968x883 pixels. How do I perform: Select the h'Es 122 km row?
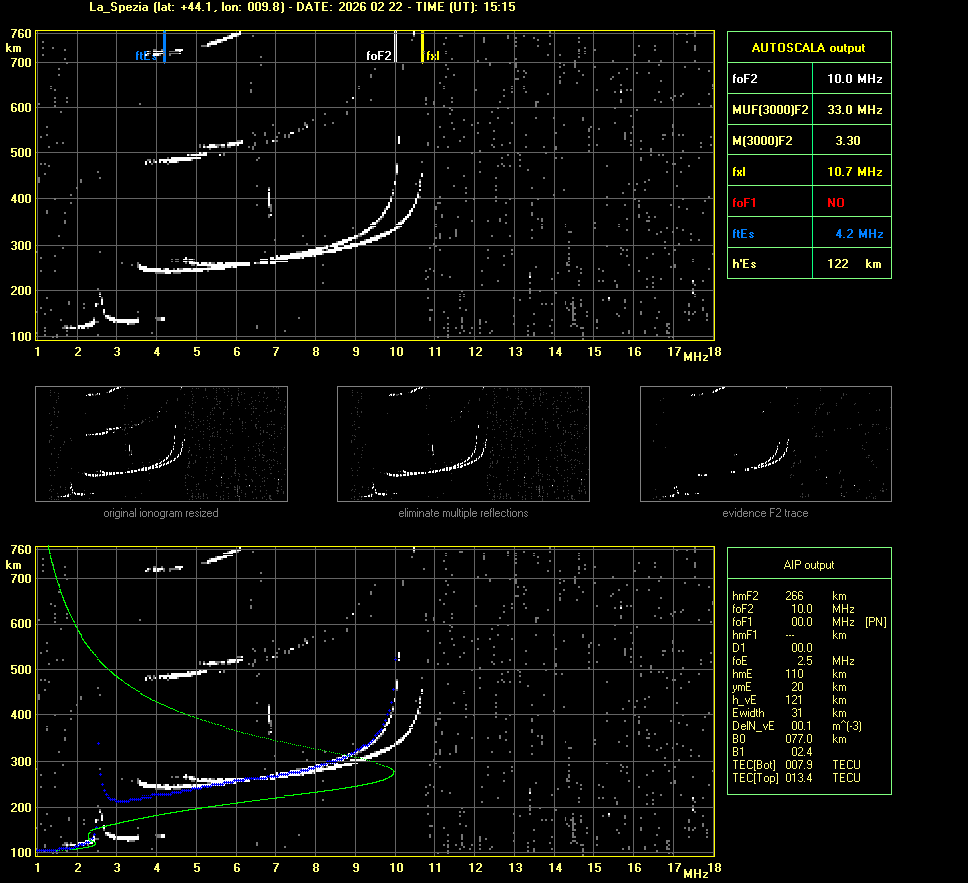808,264
